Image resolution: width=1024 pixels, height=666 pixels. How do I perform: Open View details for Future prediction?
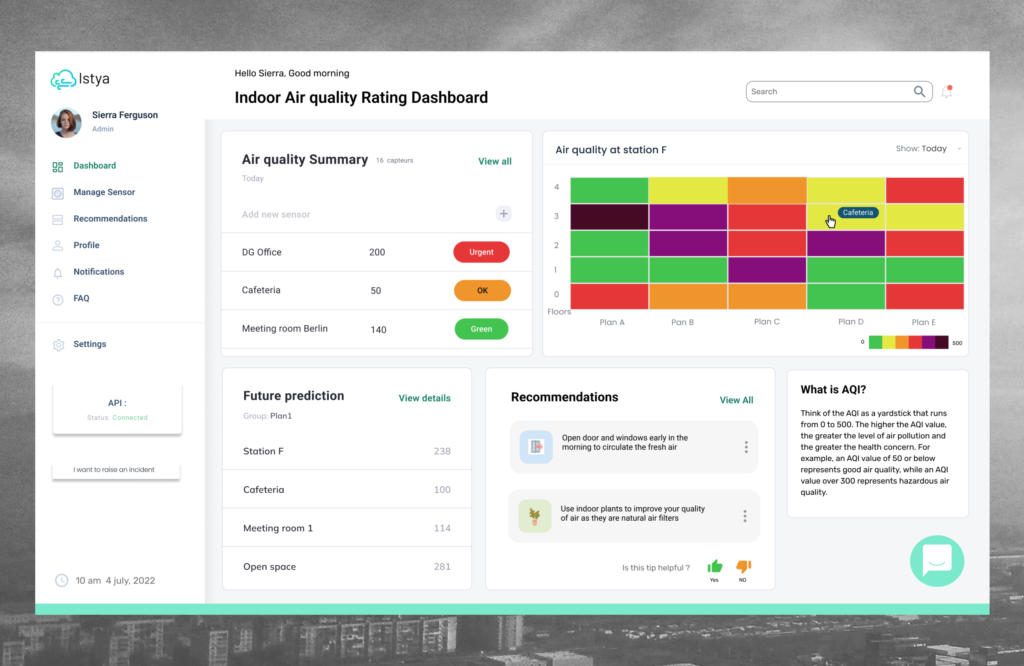coord(424,398)
